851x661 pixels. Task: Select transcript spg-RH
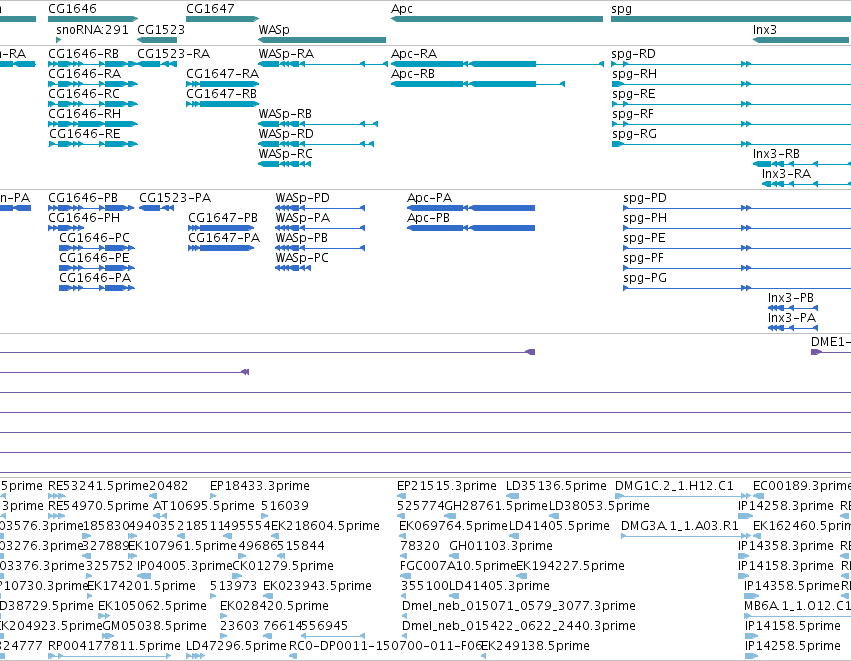(731, 84)
